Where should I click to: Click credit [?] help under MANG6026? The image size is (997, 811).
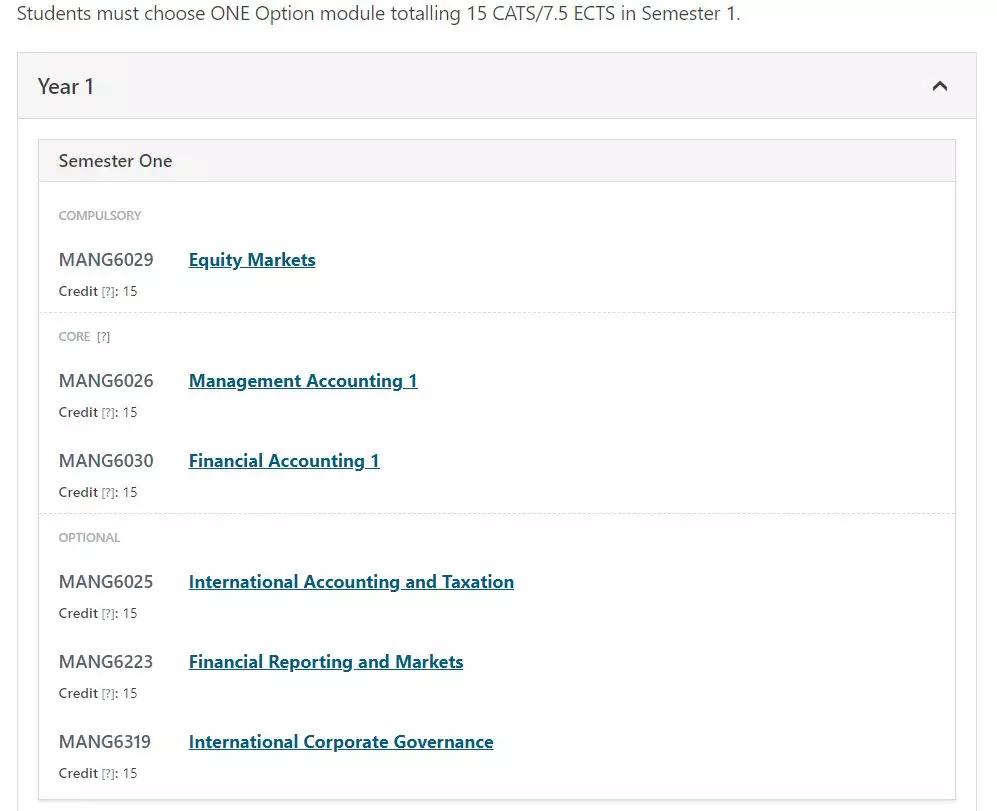click(x=108, y=413)
